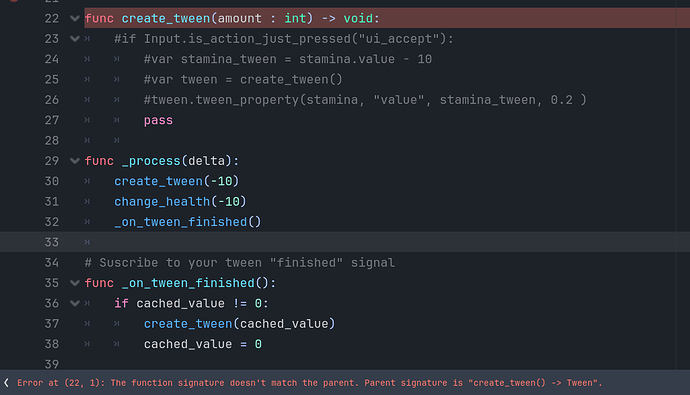Click line number 22 in the gutter
Screen dimensions: 690x395
(x=51, y=18)
